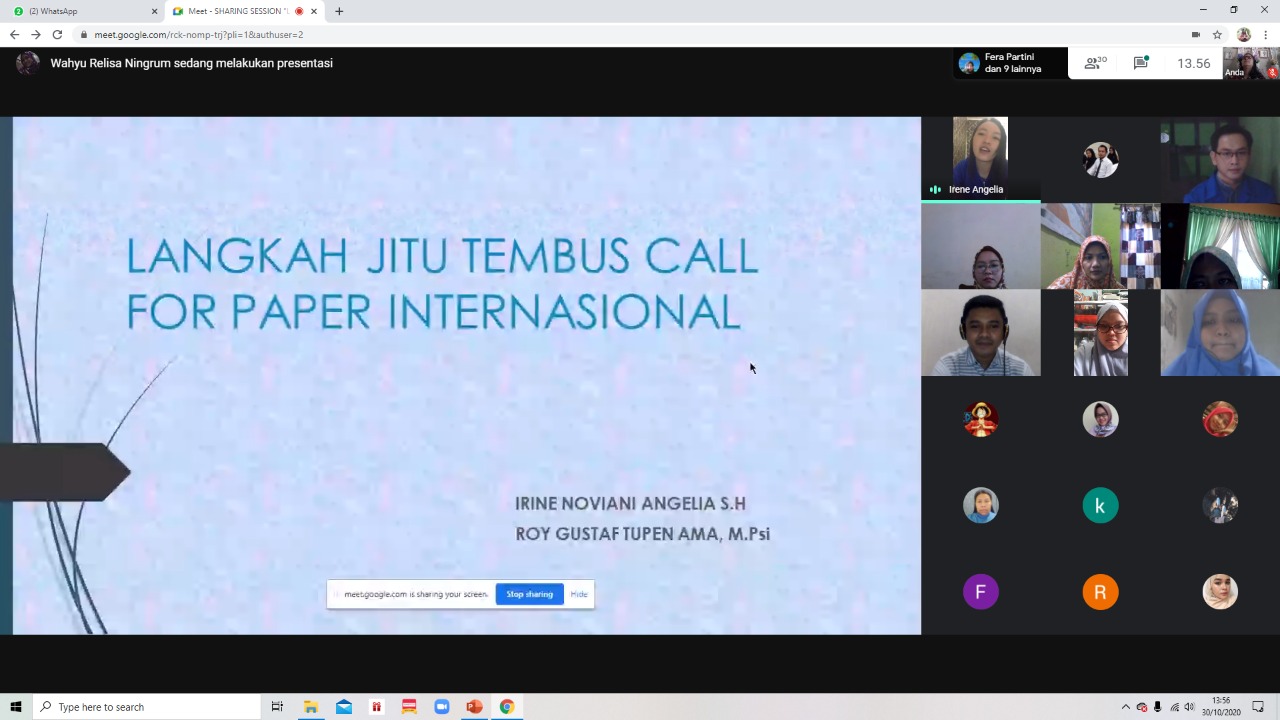Click the 'IRINE NOVIANI ANGELIA S.H' text on slide
The width and height of the screenshot is (1280, 720).
[x=630, y=503]
